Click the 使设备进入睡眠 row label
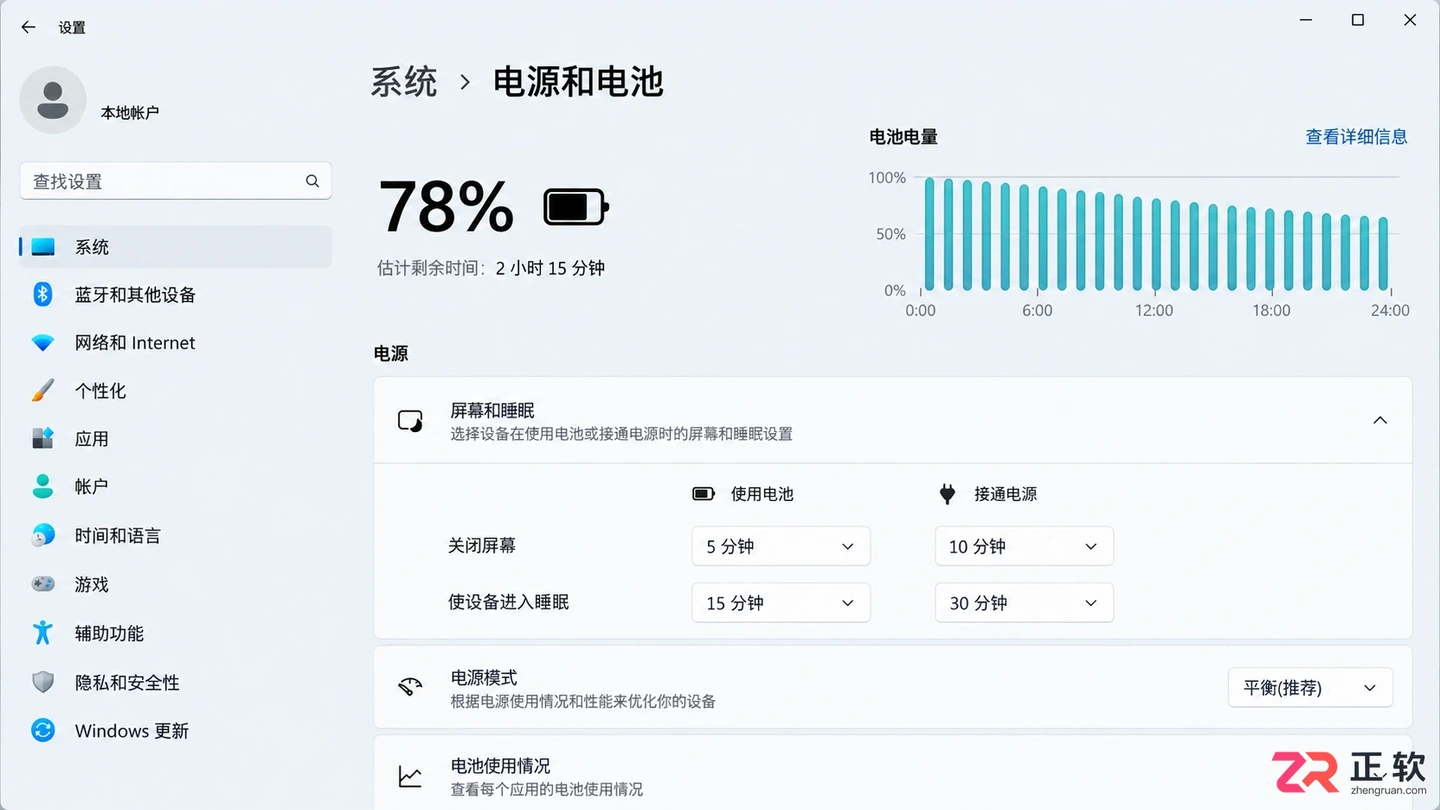1440x810 pixels. click(x=508, y=602)
